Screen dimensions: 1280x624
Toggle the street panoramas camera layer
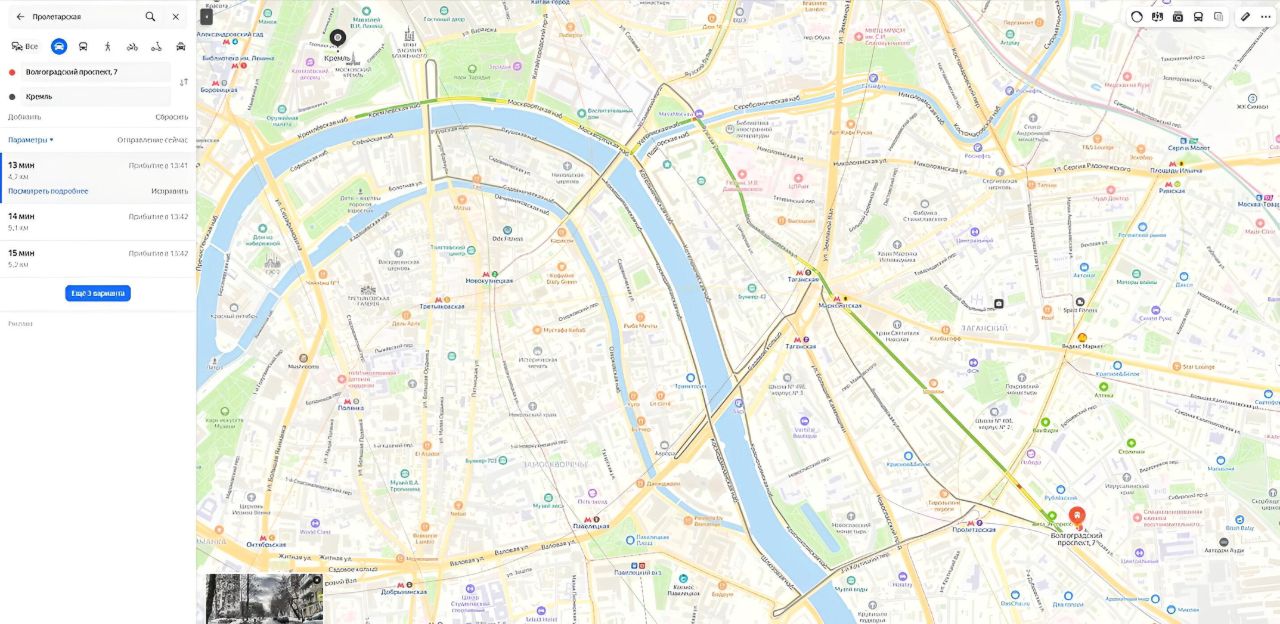tap(1178, 16)
